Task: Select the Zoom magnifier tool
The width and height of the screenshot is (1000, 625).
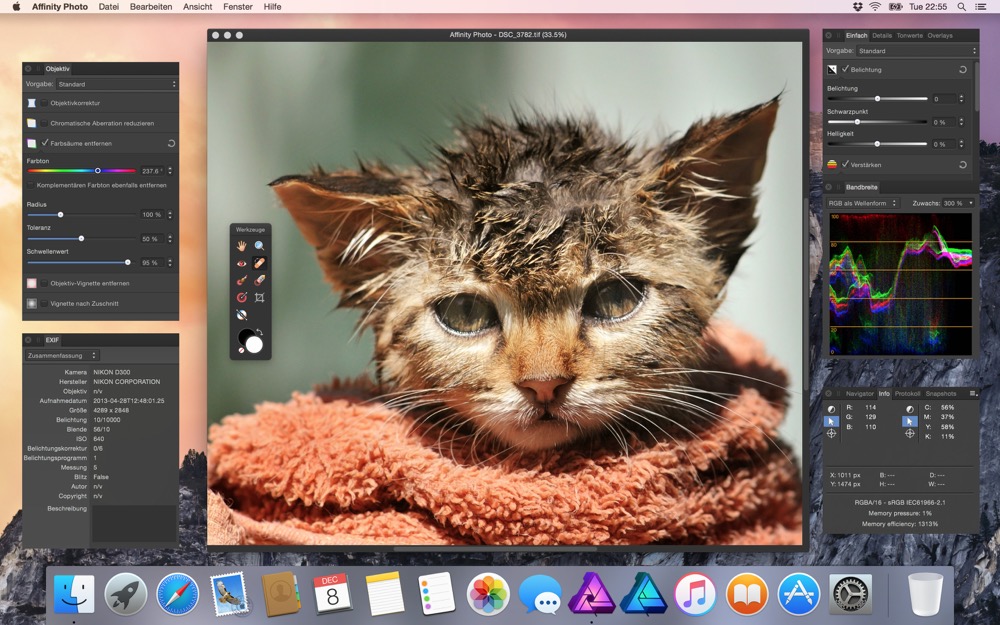Action: coord(259,245)
